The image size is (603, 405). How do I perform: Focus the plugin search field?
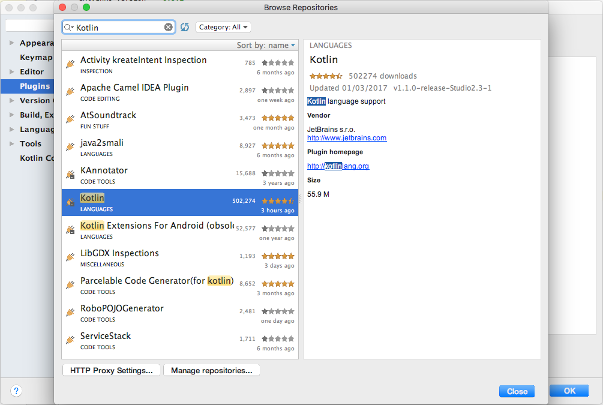tap(118, 27)
